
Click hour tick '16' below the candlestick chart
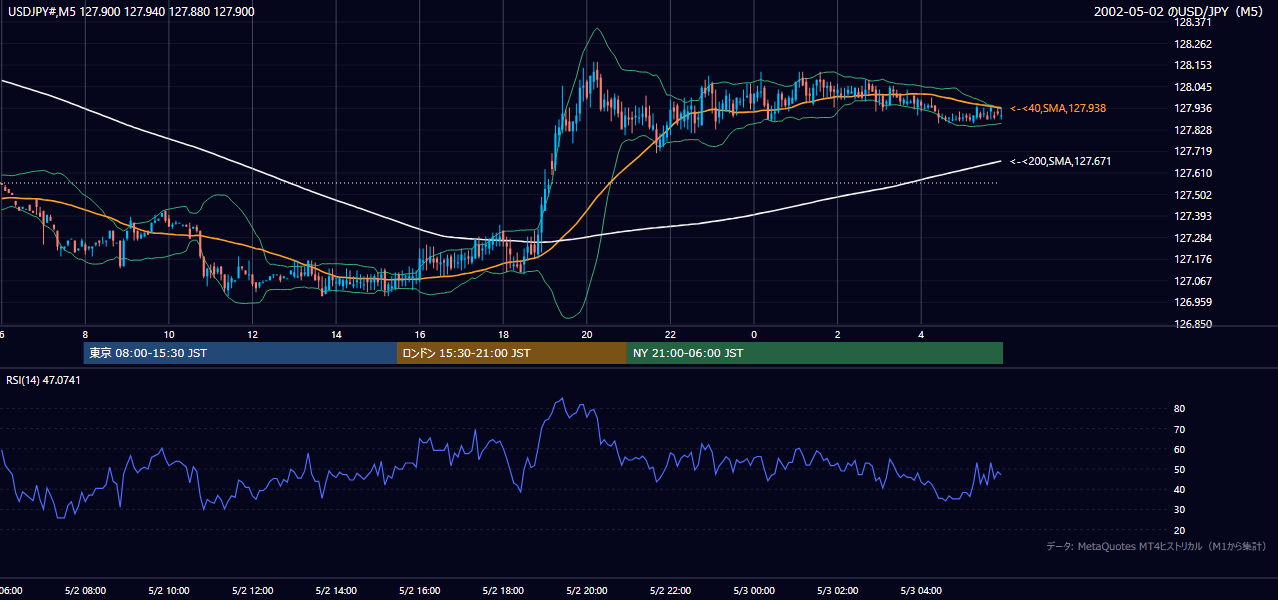420,334
